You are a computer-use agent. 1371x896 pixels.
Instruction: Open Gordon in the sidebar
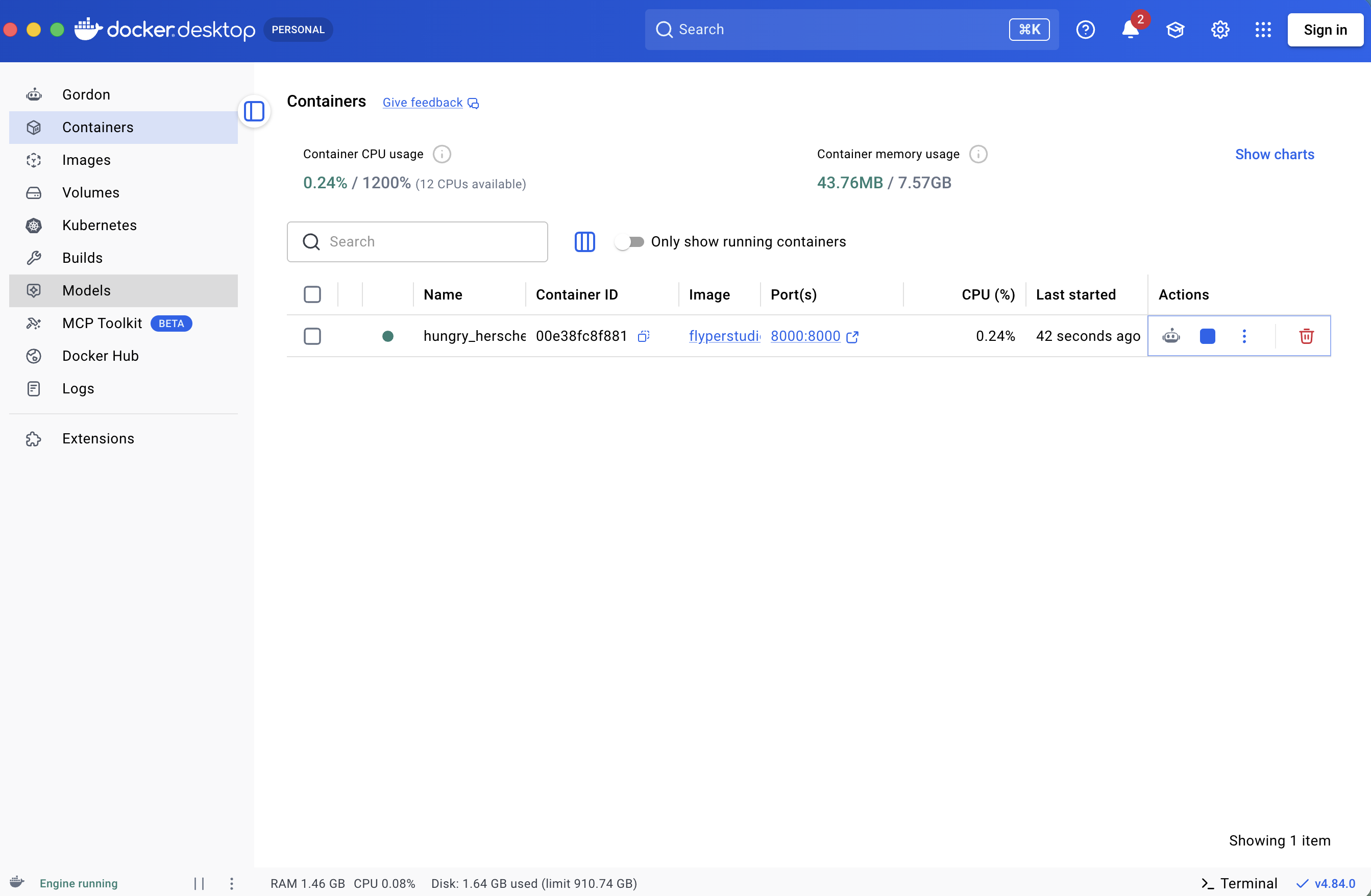click(124, 94)
